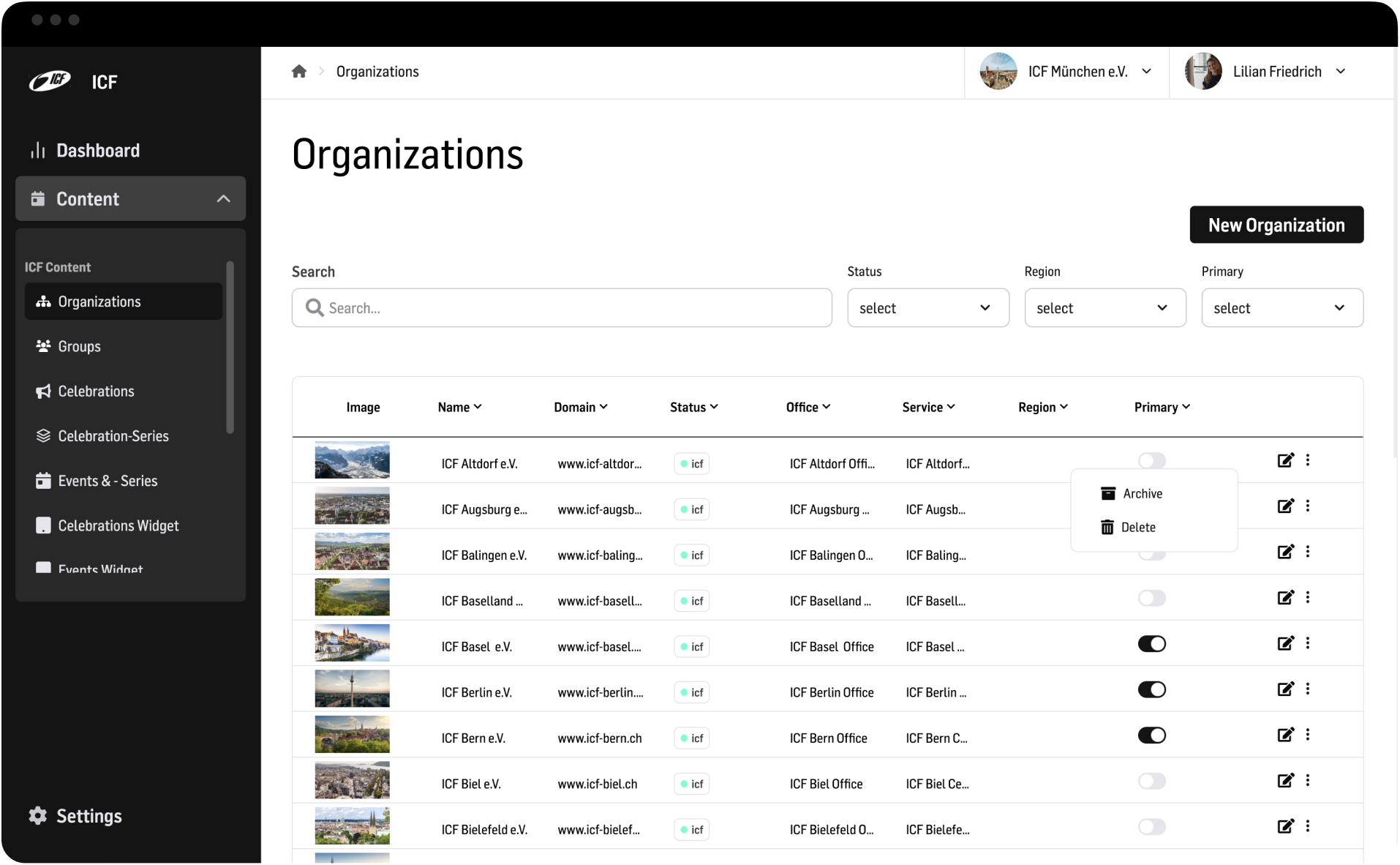This screenshot has height=865, width=1400.
Task: Type in the organizations Search field
Action: pos(561,307)
